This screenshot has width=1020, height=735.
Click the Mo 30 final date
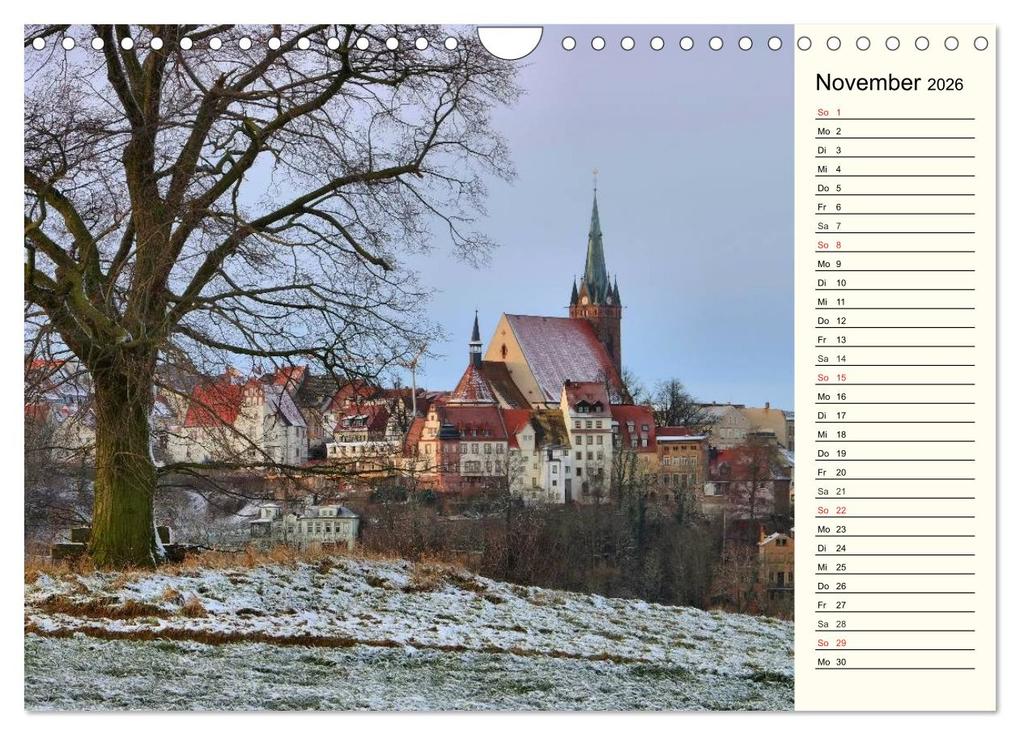pyautogui.click(x=831, y=661)
